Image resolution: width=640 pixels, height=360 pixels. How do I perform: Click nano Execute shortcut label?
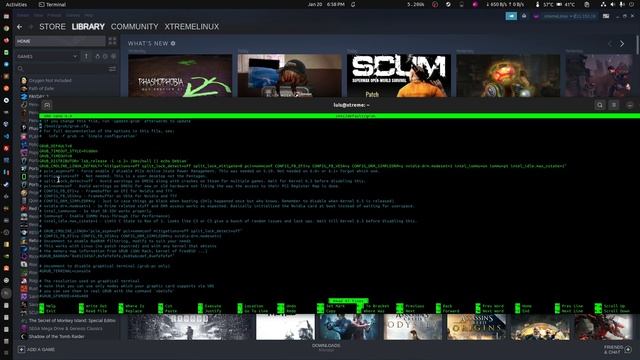(x=213, y=306)
